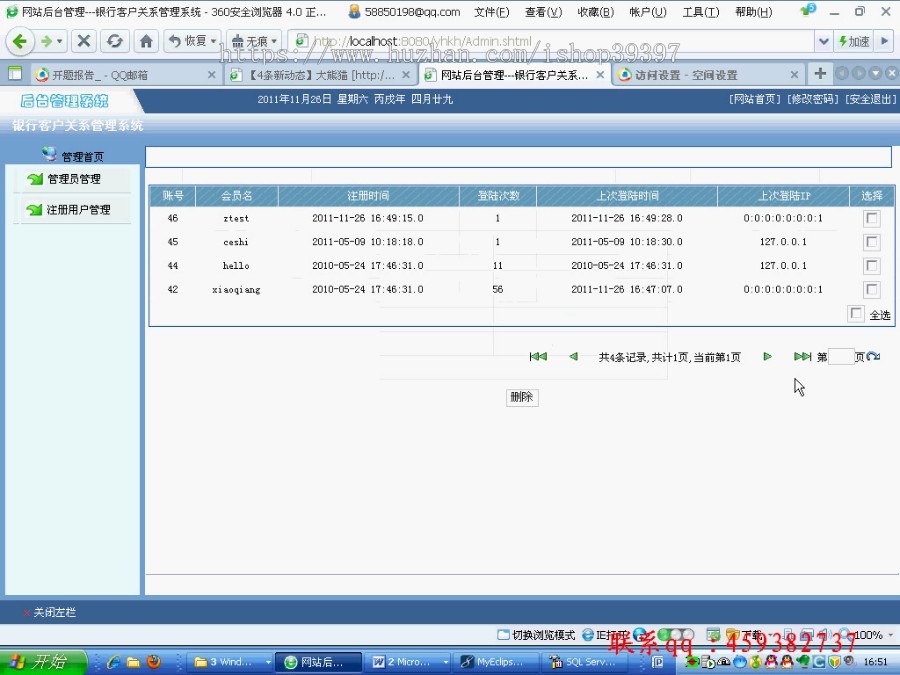Open folder icon in quick launch
900x675 pixels.
[x=133, y=662]
